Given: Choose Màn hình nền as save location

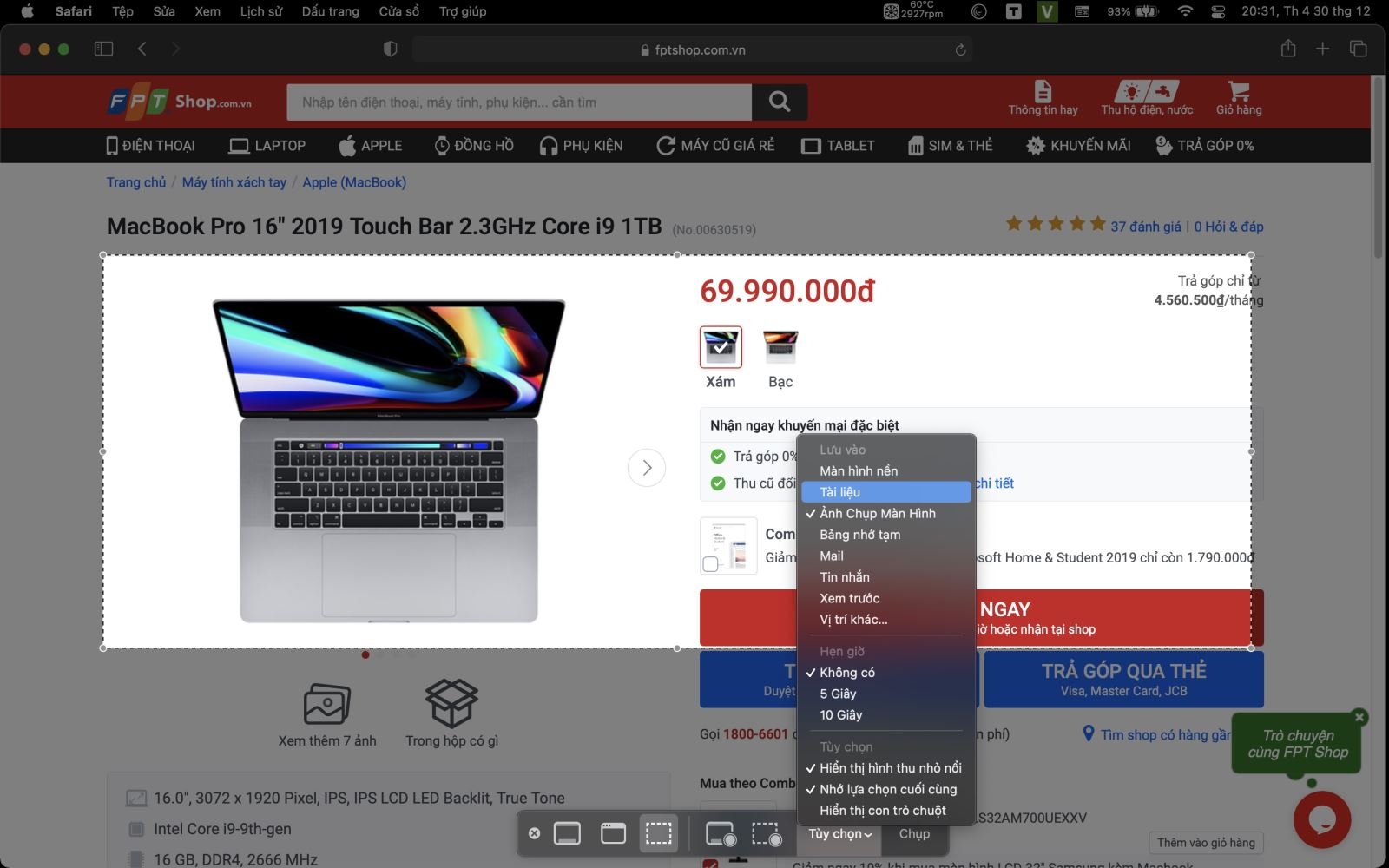Looking at the screenshot, I should 885,470.
